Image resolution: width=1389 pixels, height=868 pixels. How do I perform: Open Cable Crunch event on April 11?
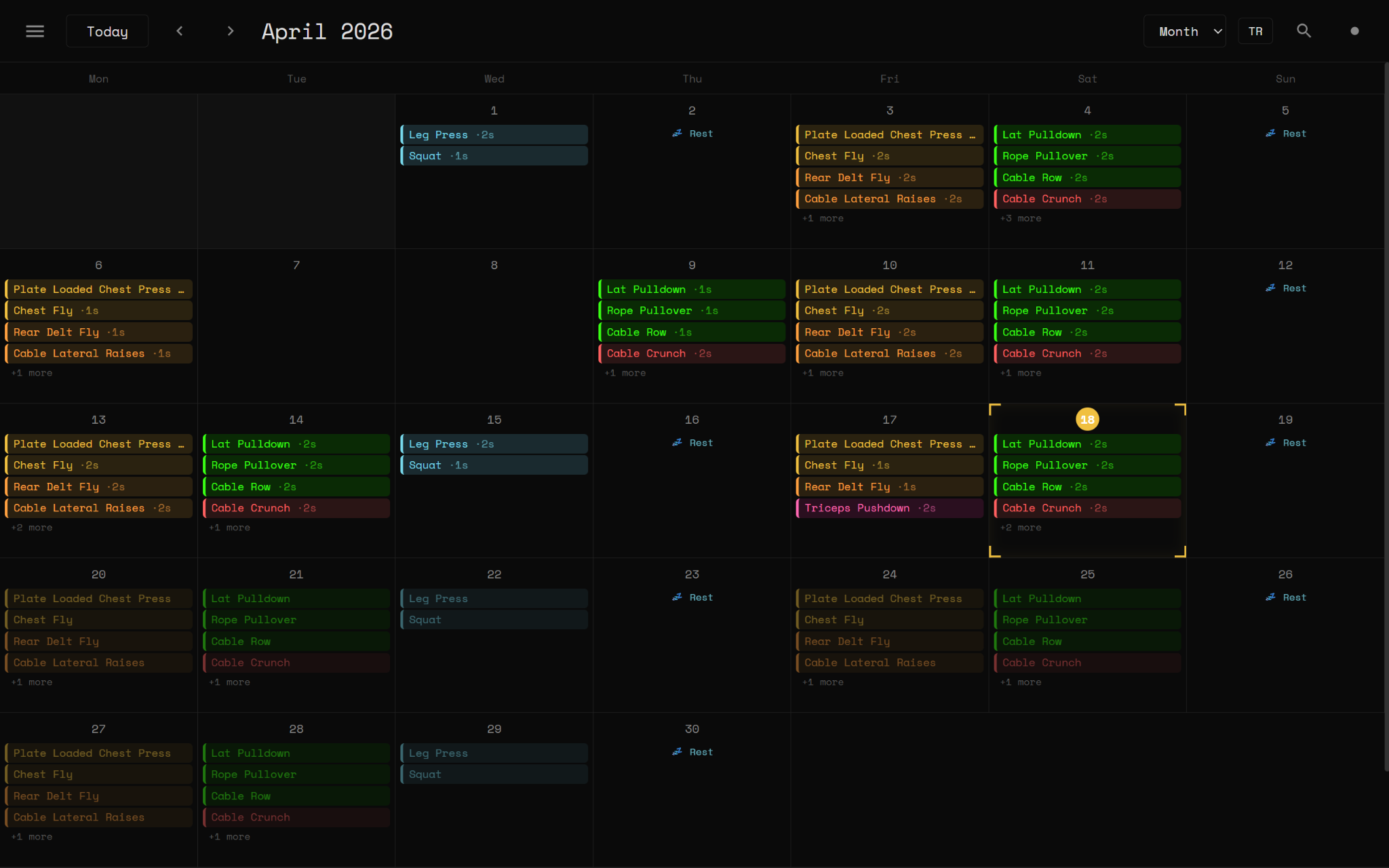pos(1087,353)
